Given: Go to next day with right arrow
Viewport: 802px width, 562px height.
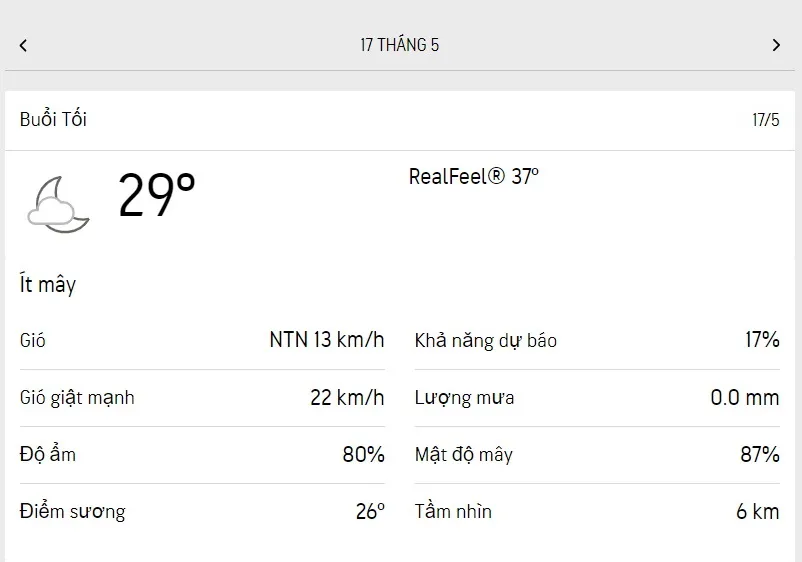Looking at the screenshot, I should [x=776, y=45].
